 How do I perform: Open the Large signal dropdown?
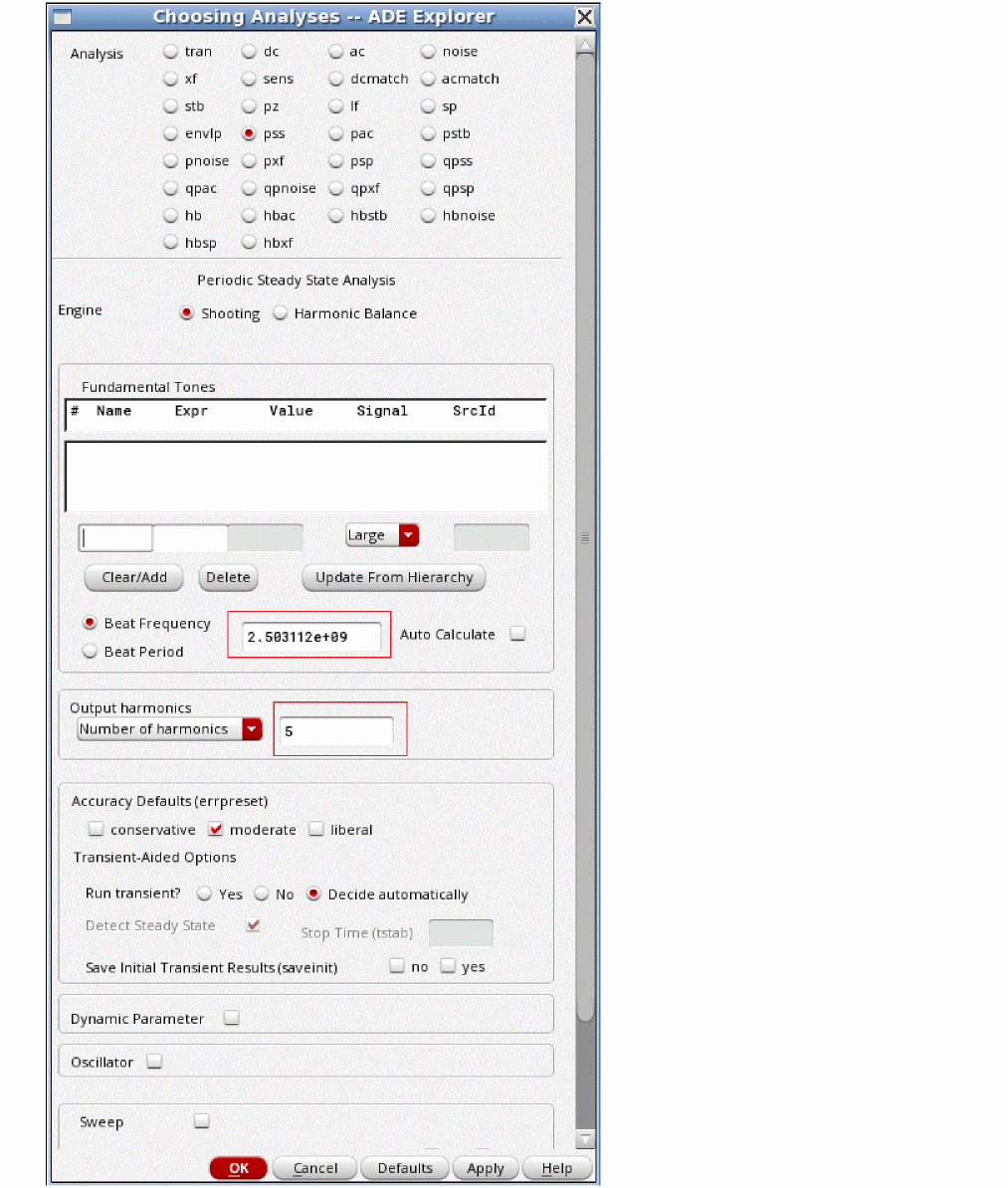coord(408,535)
